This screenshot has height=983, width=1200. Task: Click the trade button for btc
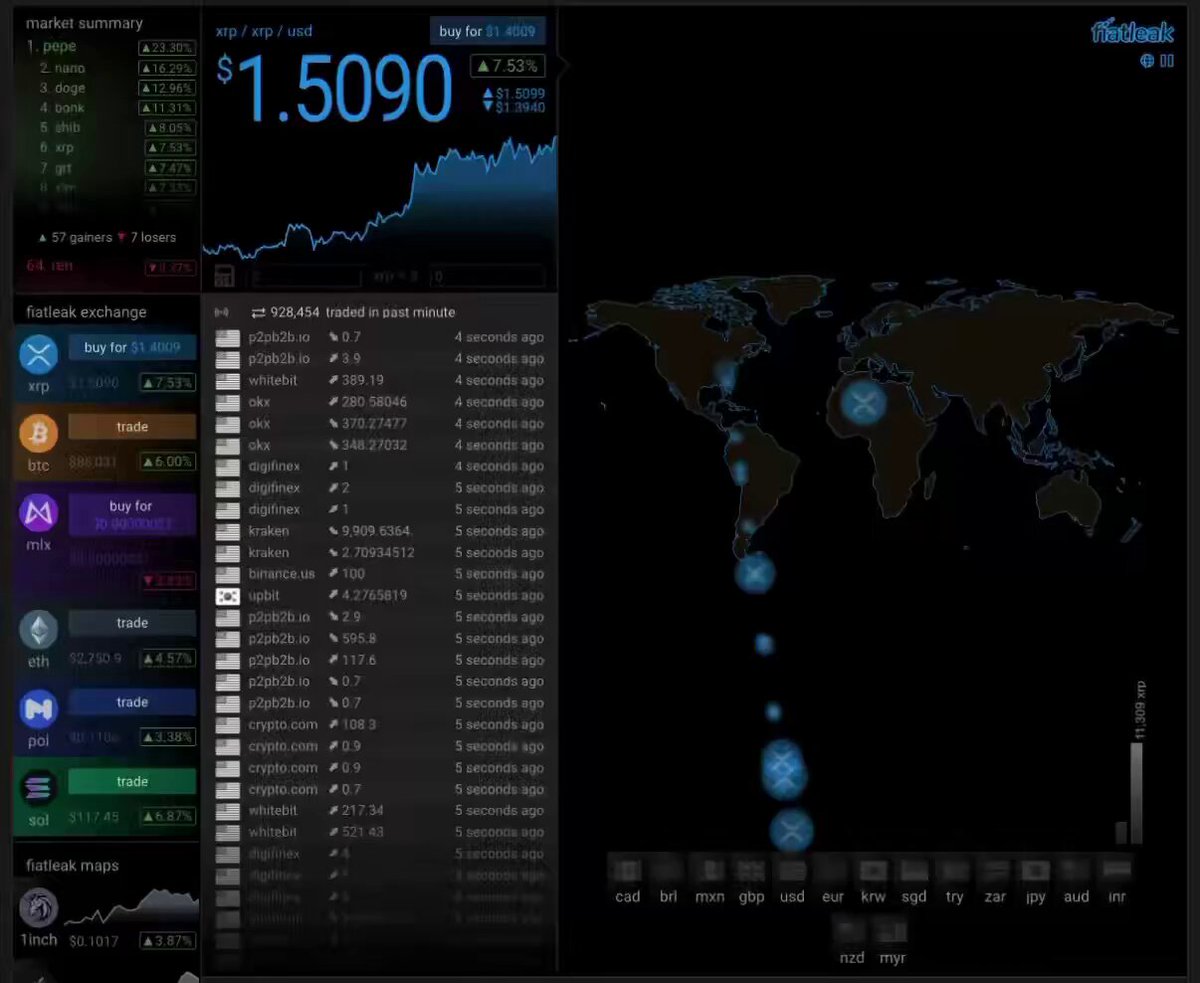click(x=132, y=427)
